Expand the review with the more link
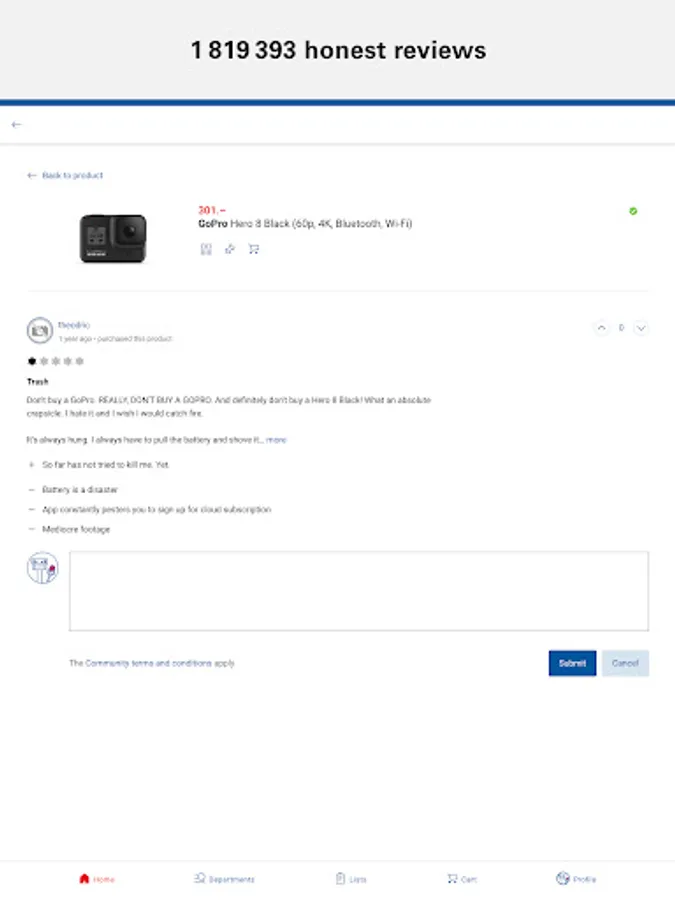Screen dimensions: 675x900 click(x=276, y=440)
